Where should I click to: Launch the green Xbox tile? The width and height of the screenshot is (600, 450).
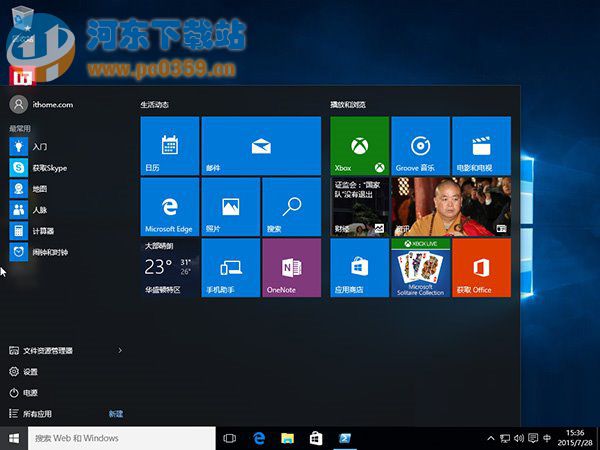pos(359,146)
